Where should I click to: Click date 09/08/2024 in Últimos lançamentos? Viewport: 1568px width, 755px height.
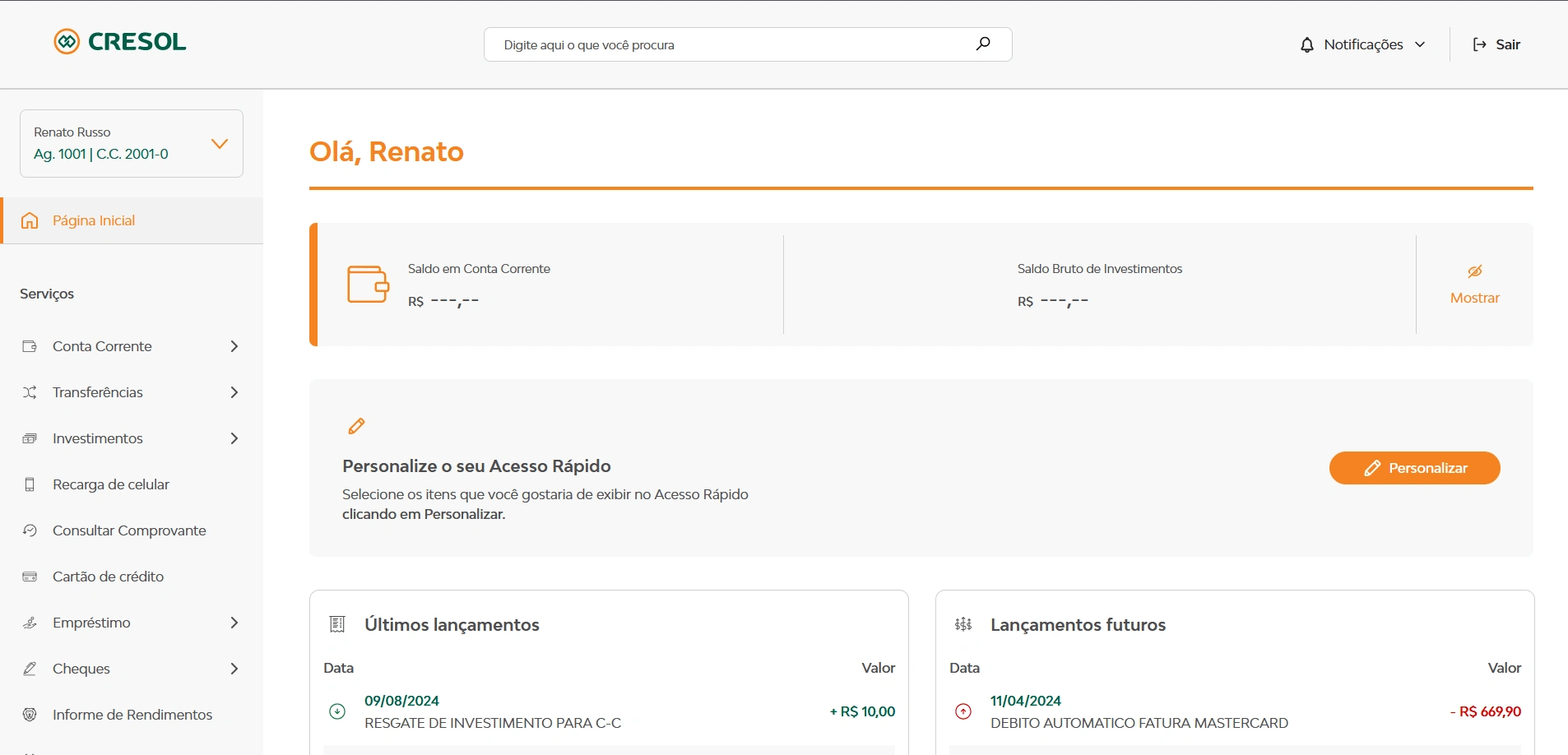coord(401,701)
